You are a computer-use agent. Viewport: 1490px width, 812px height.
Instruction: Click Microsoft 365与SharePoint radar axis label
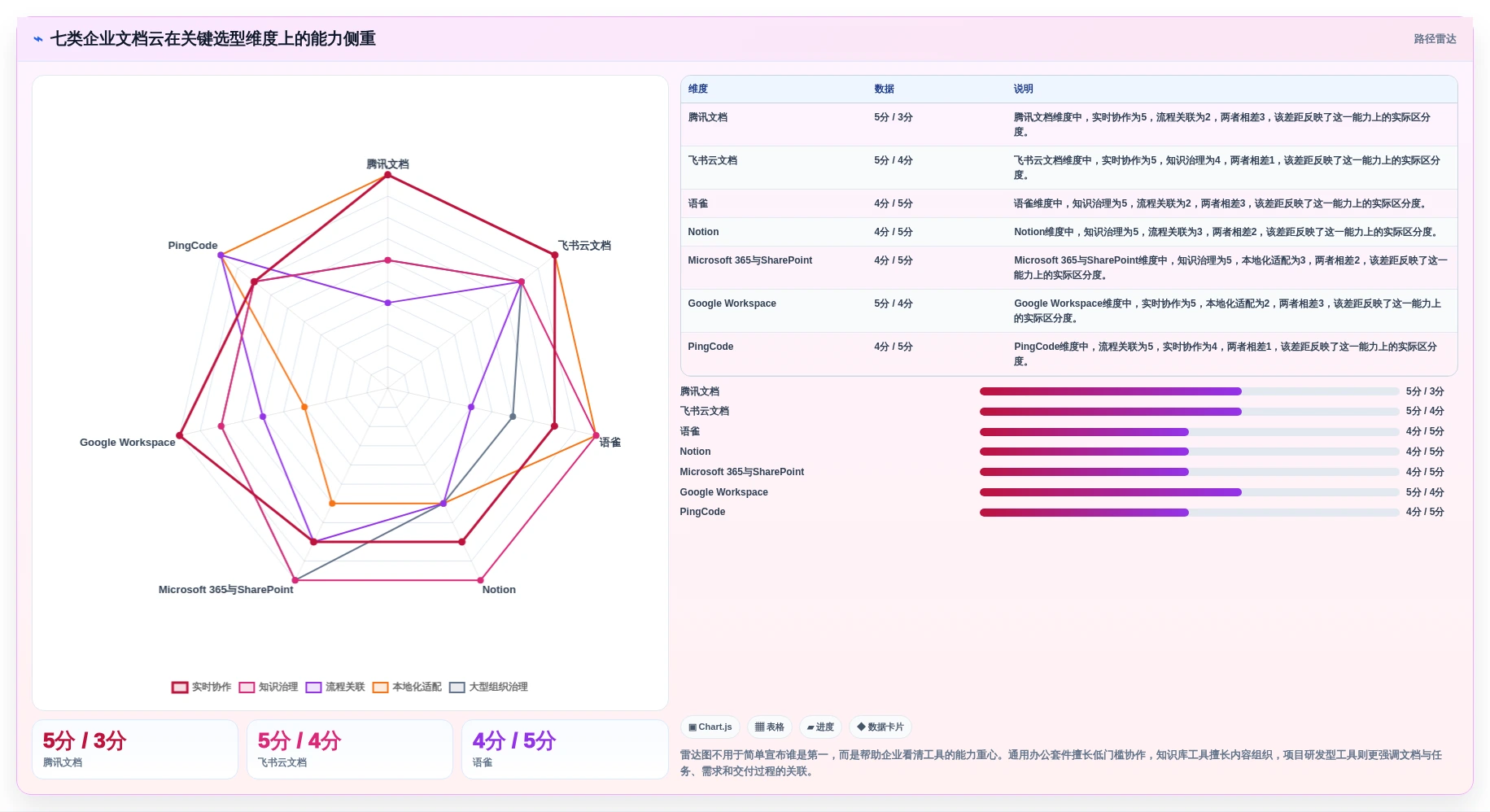tap(225, 590)
